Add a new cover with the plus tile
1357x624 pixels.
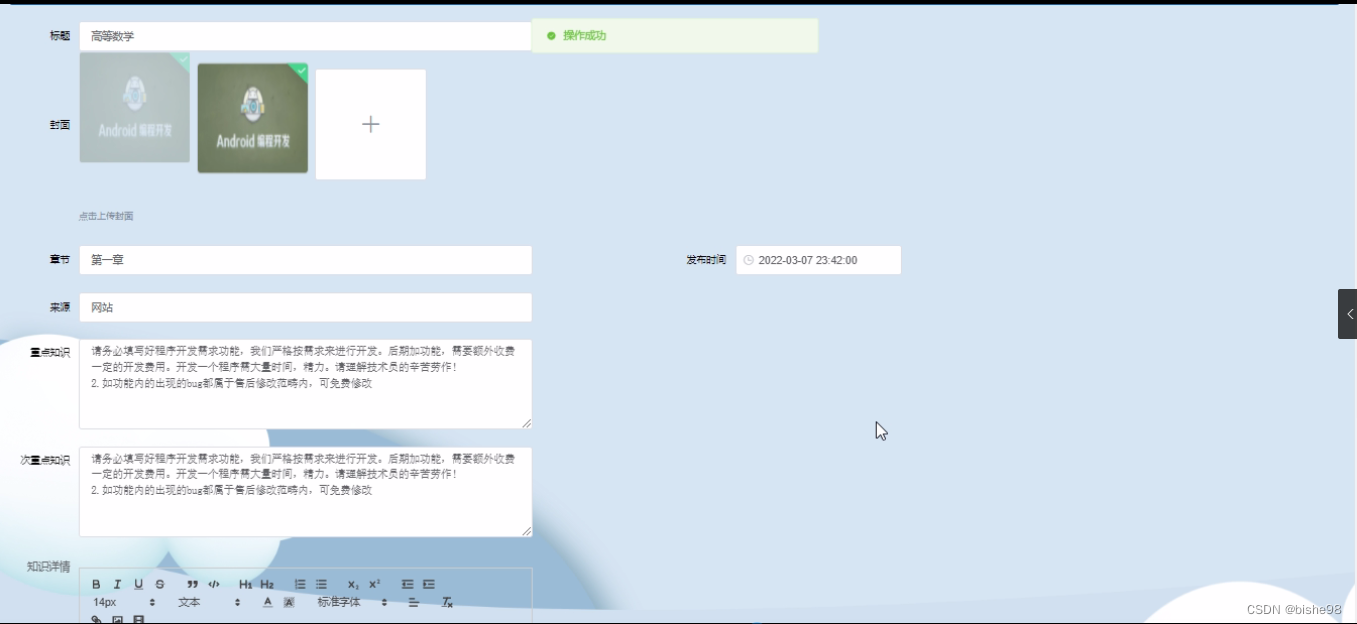click(x=371, y=124)
